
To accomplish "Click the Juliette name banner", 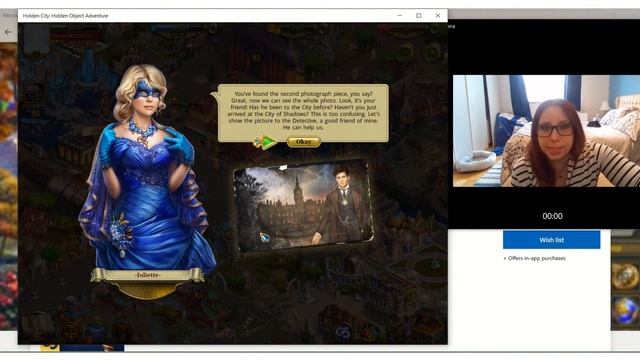I will [147, 275].
